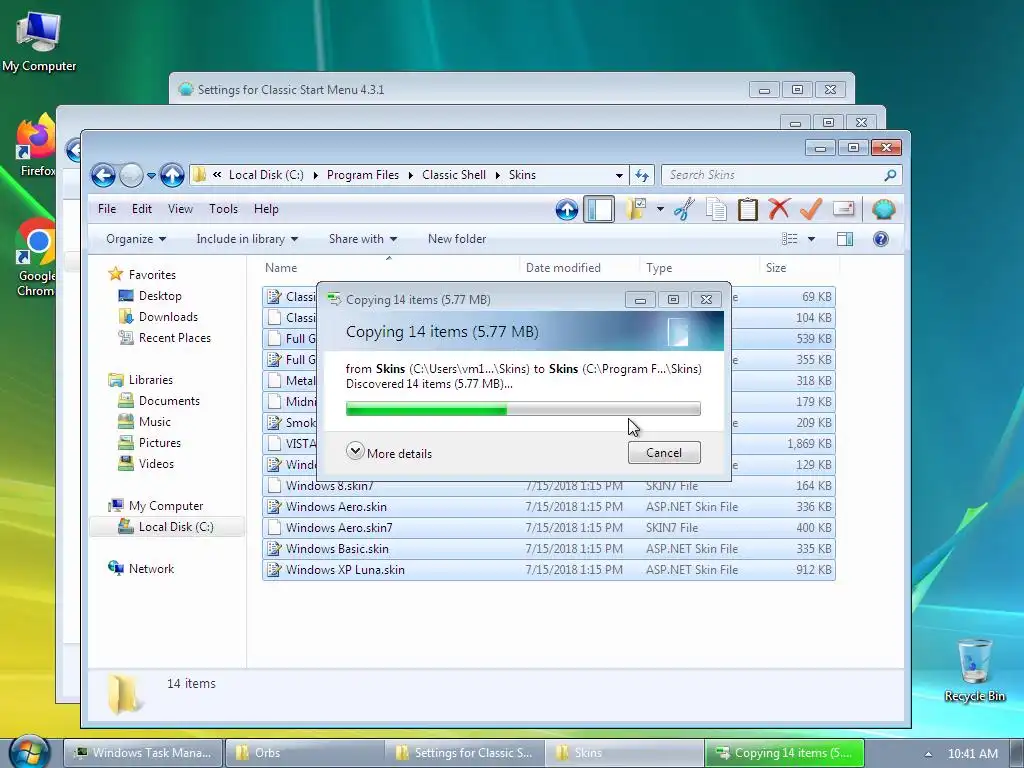
Task: Toggle the navigation pane toolbar icon
Action: (599, 210)
